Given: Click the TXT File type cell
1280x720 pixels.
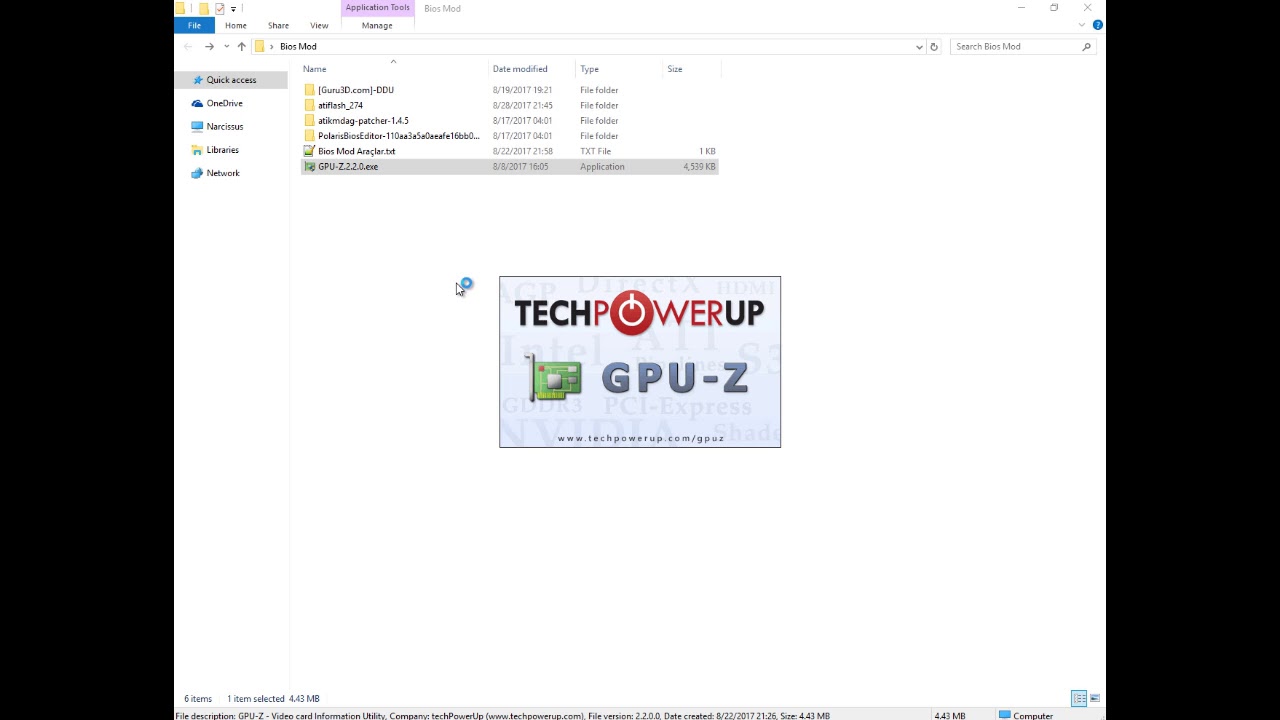Looking at the screenshot, I should click(x=596, y=151).
